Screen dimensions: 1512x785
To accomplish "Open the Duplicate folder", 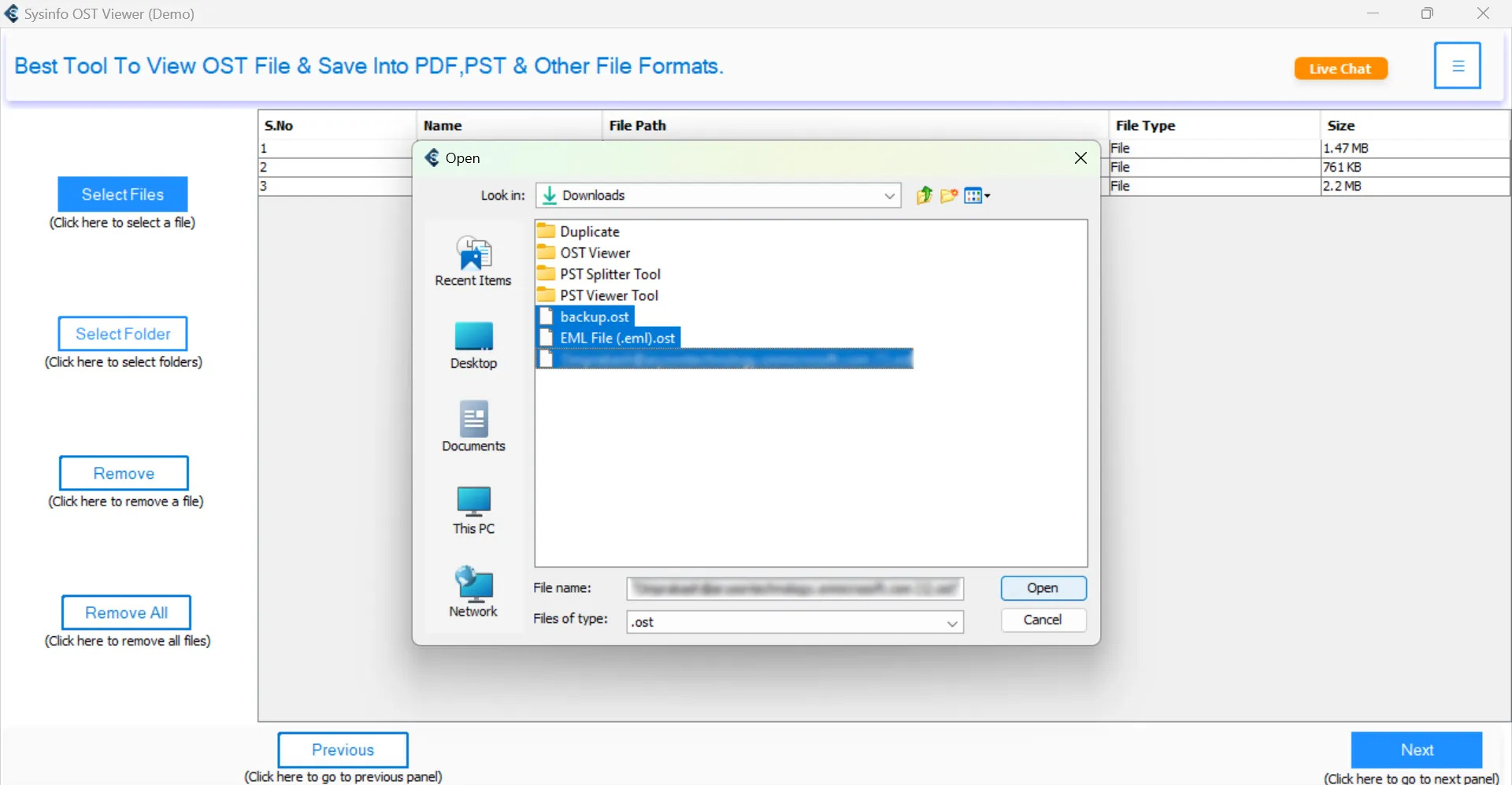I will 579,231.
